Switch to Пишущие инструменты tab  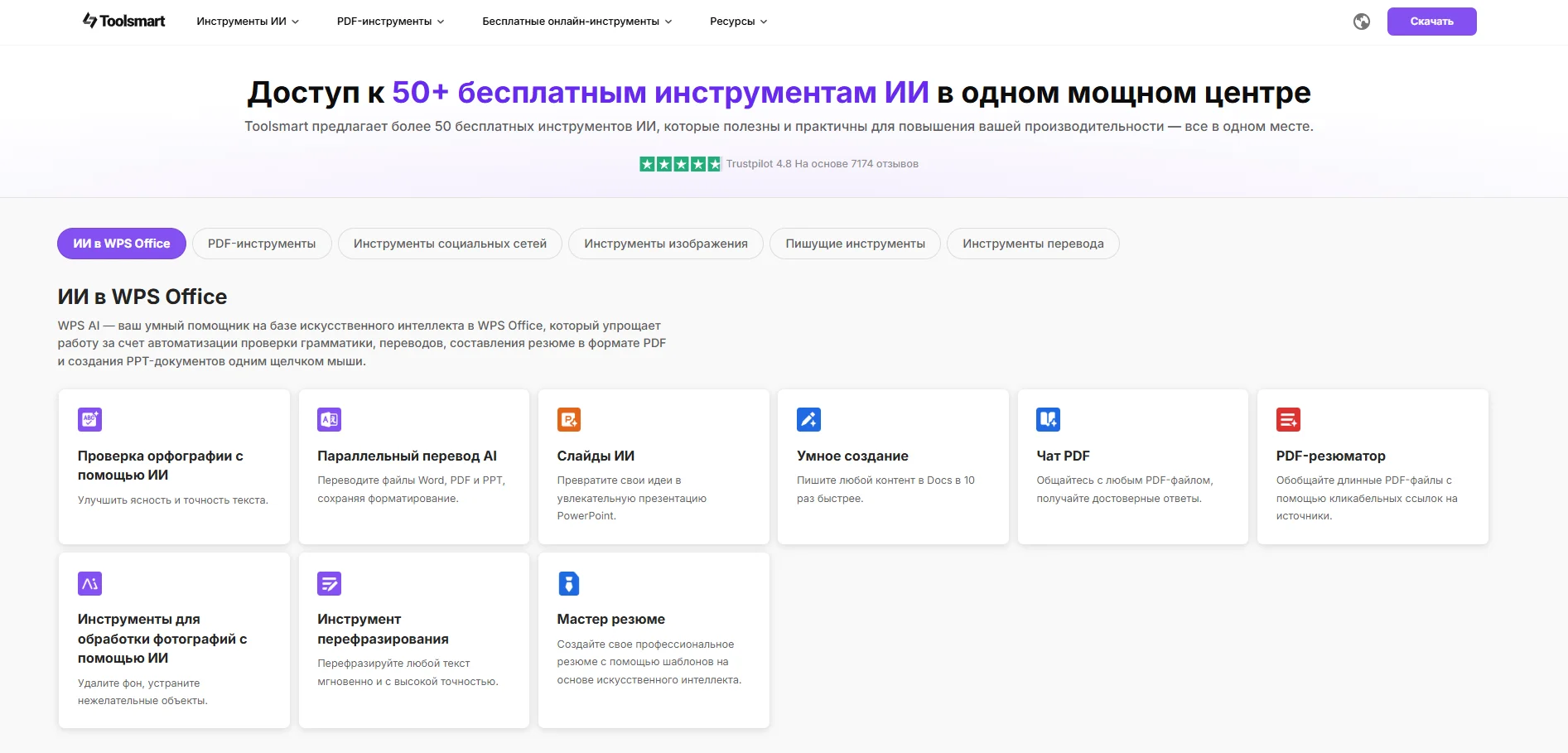click(x=856, y=244)
